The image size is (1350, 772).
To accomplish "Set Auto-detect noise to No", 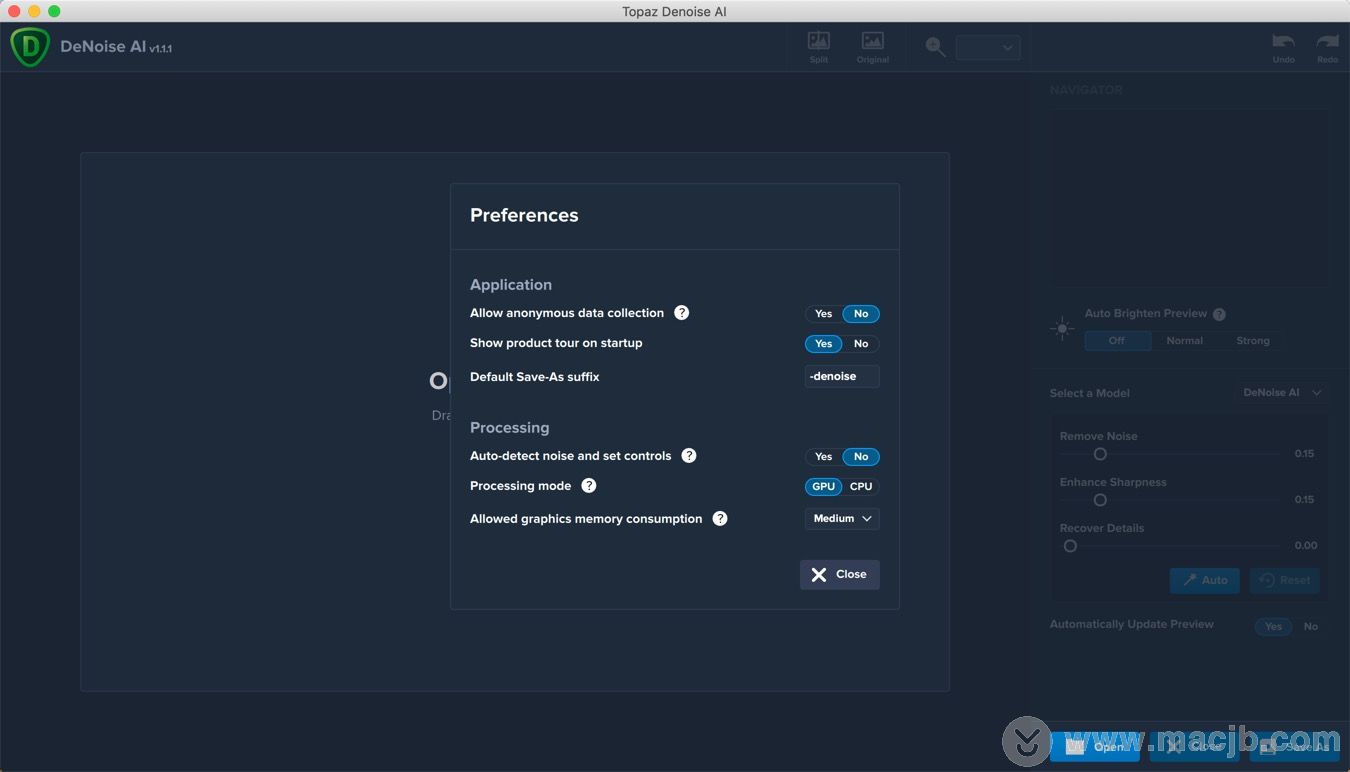I will [861, 457].
